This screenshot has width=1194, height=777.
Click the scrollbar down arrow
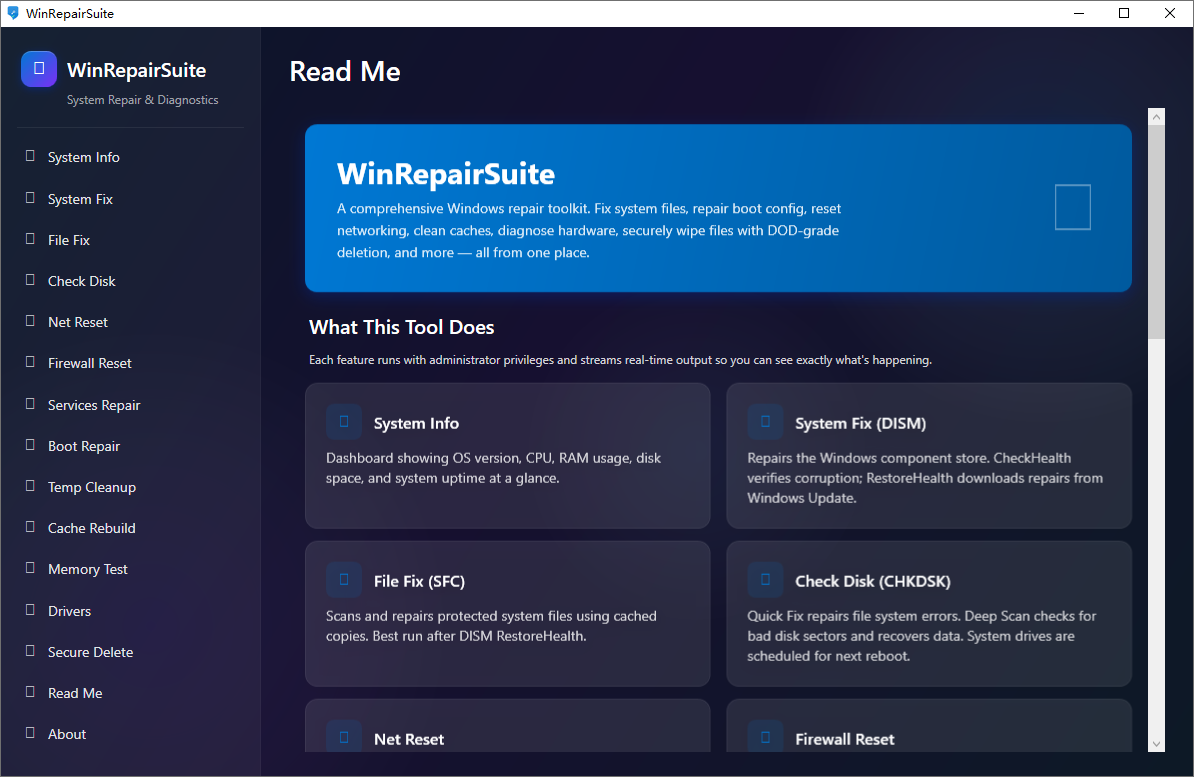pyautogui.click(x=1157, y=744)
